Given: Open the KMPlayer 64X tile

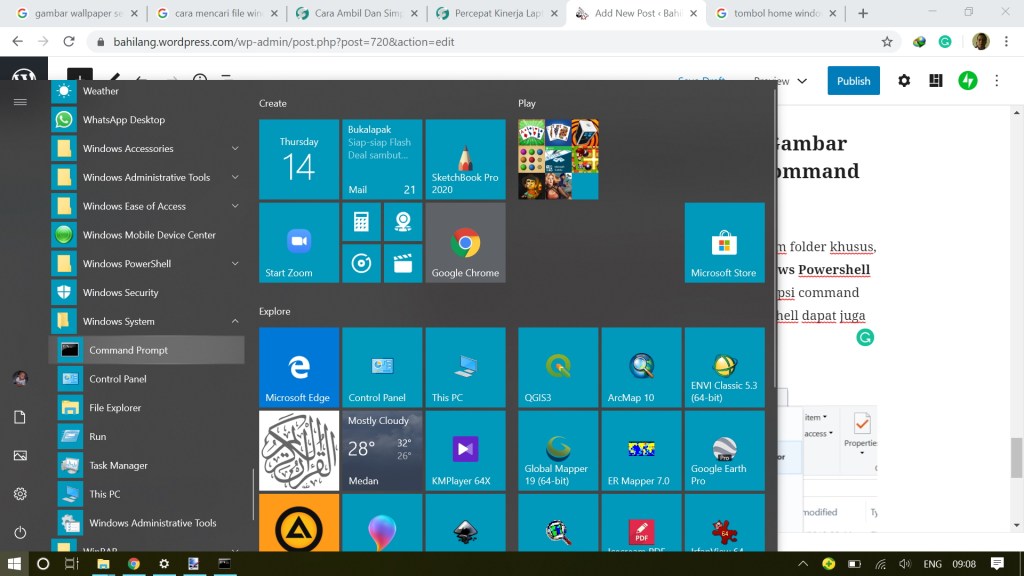Looking at the screenshot, I should [465, 450].
